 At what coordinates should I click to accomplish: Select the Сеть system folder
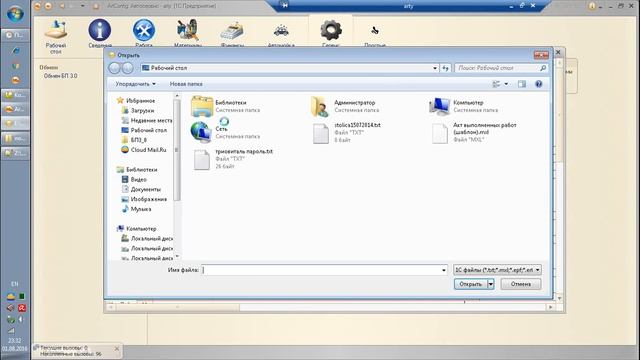pos(225,131)
